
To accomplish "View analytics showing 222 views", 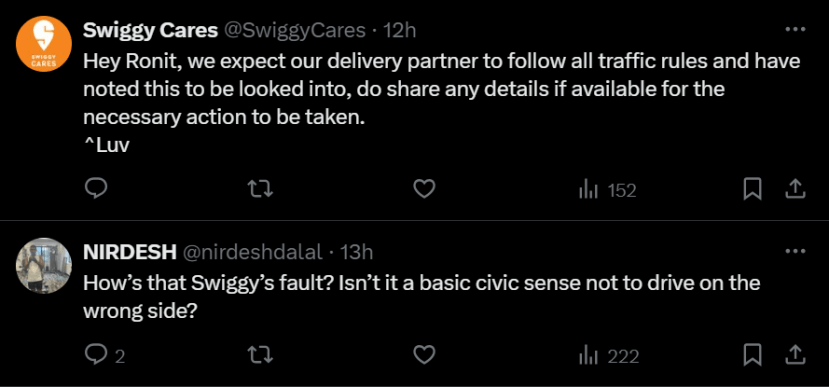I will point(609,356).
